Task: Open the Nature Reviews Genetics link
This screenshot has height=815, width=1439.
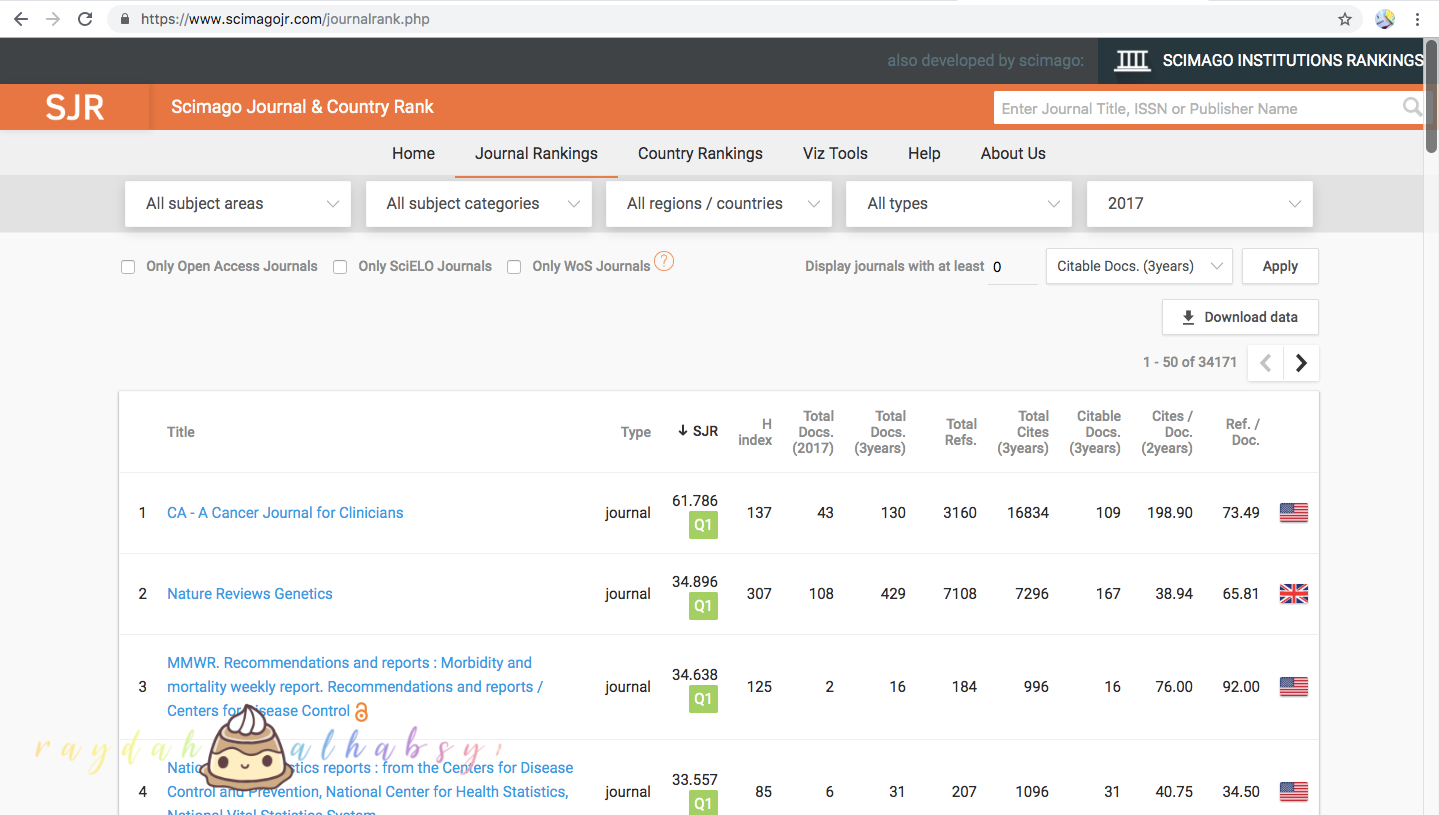Action: pyautogui.click(x=250, y=594)
